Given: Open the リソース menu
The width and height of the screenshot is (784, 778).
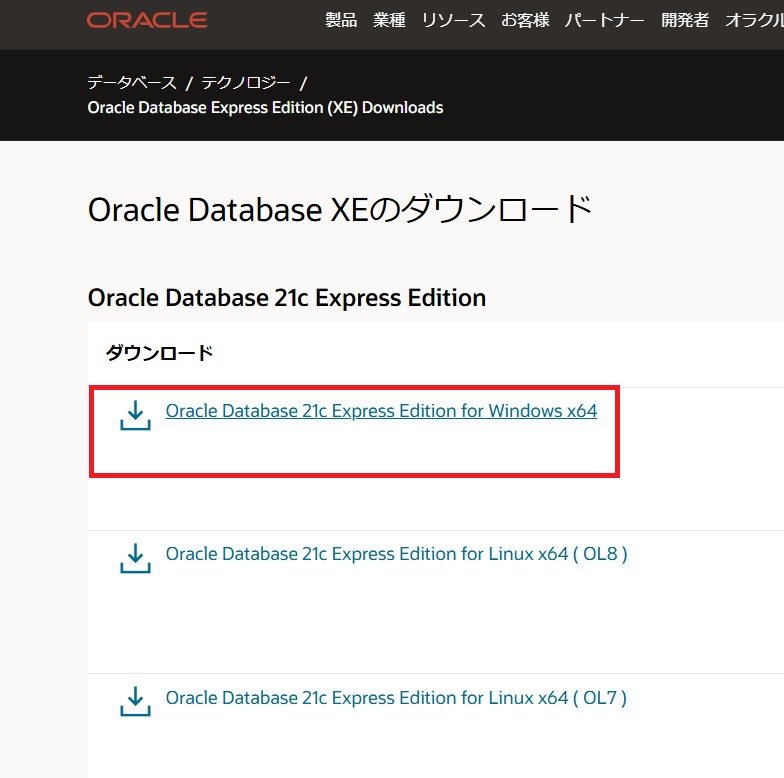Looking at the screenshot, I should (453, 20).
